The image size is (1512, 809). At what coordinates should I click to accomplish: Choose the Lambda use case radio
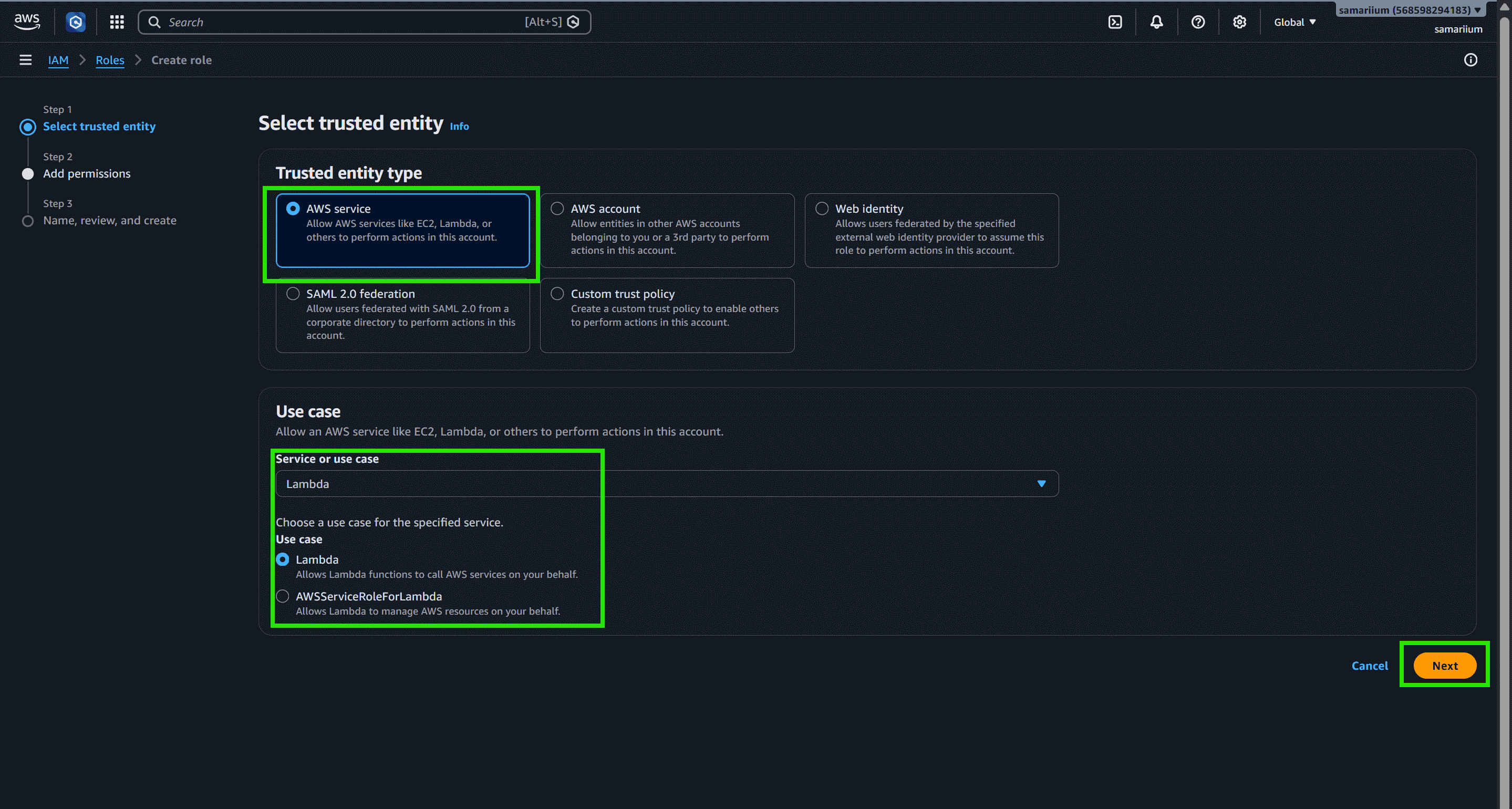click(282, 559)
